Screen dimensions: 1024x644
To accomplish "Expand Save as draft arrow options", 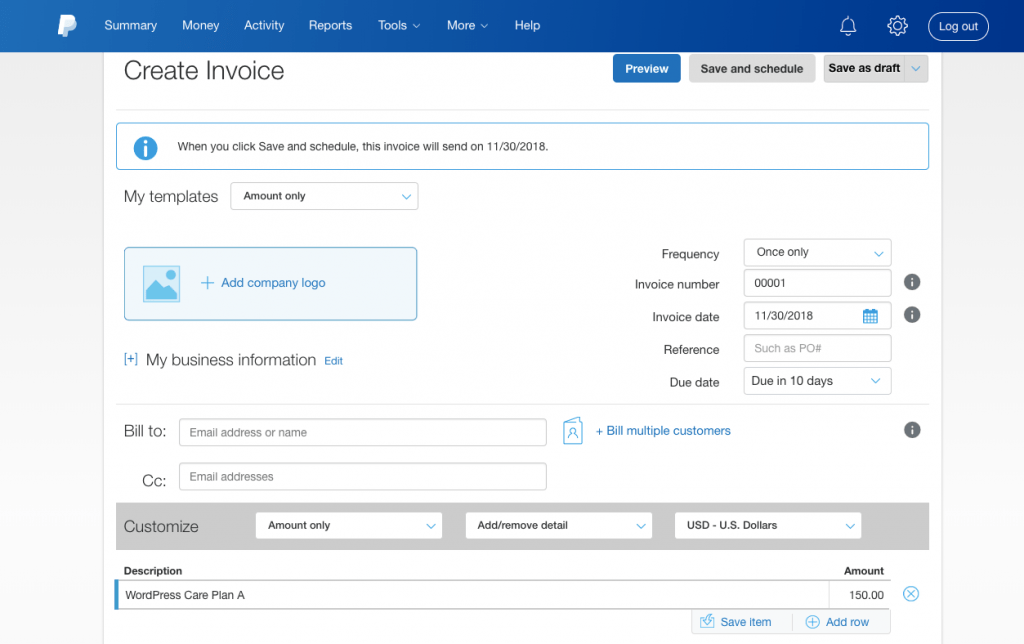I will (916, 69).
